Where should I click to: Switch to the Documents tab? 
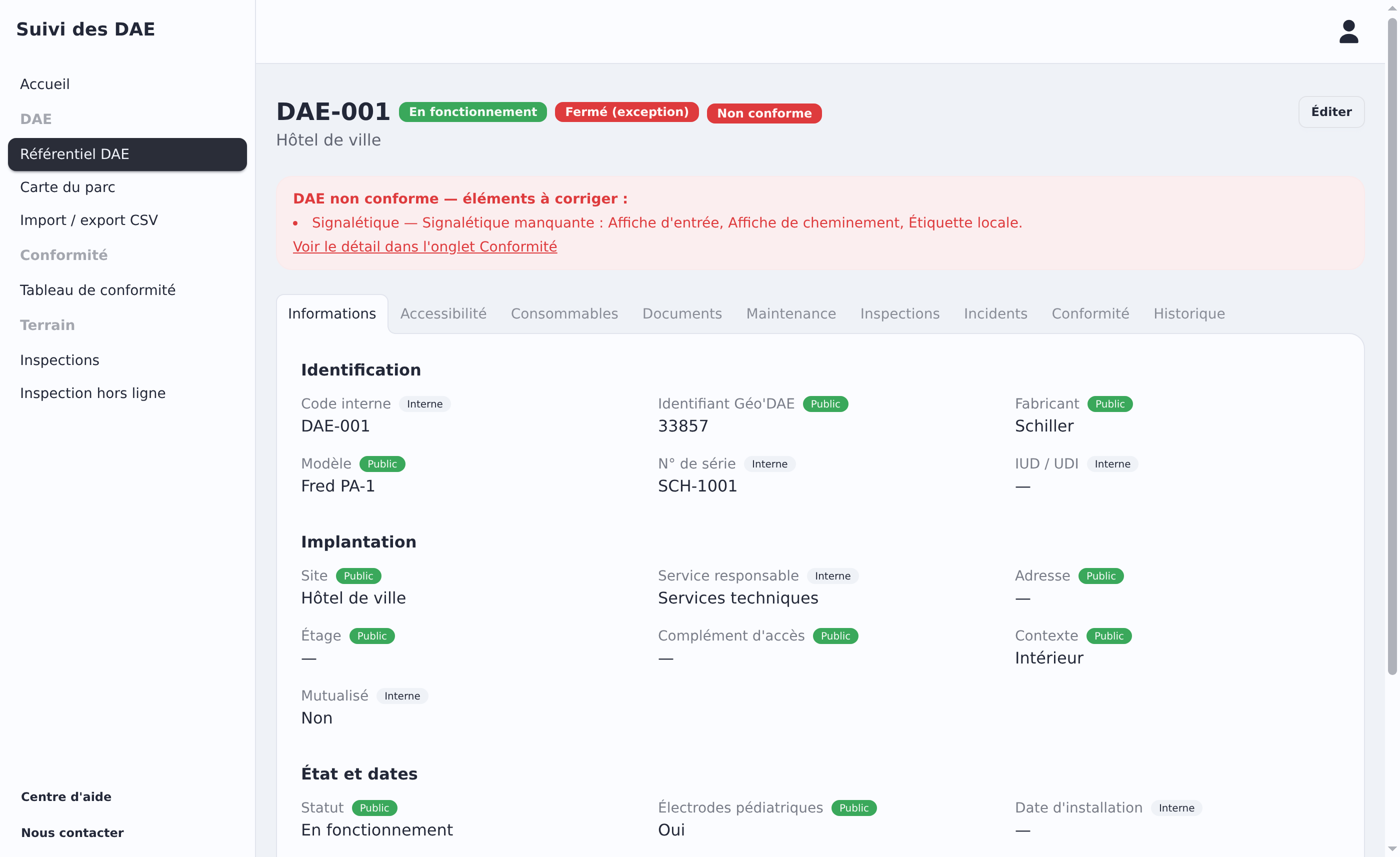tap(682, 313)
